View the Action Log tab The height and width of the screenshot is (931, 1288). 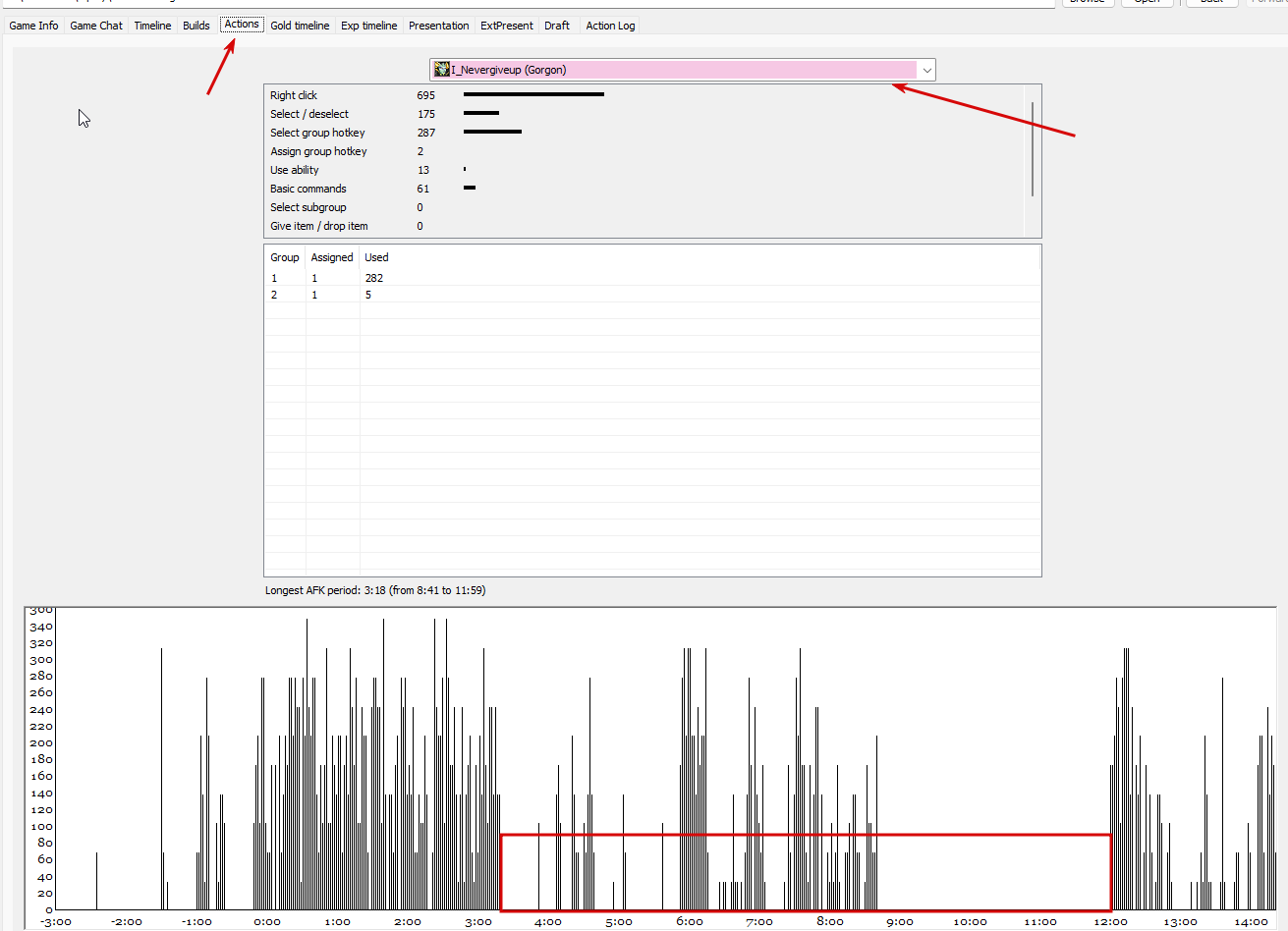pyautogui.click(x=610, y=26)
